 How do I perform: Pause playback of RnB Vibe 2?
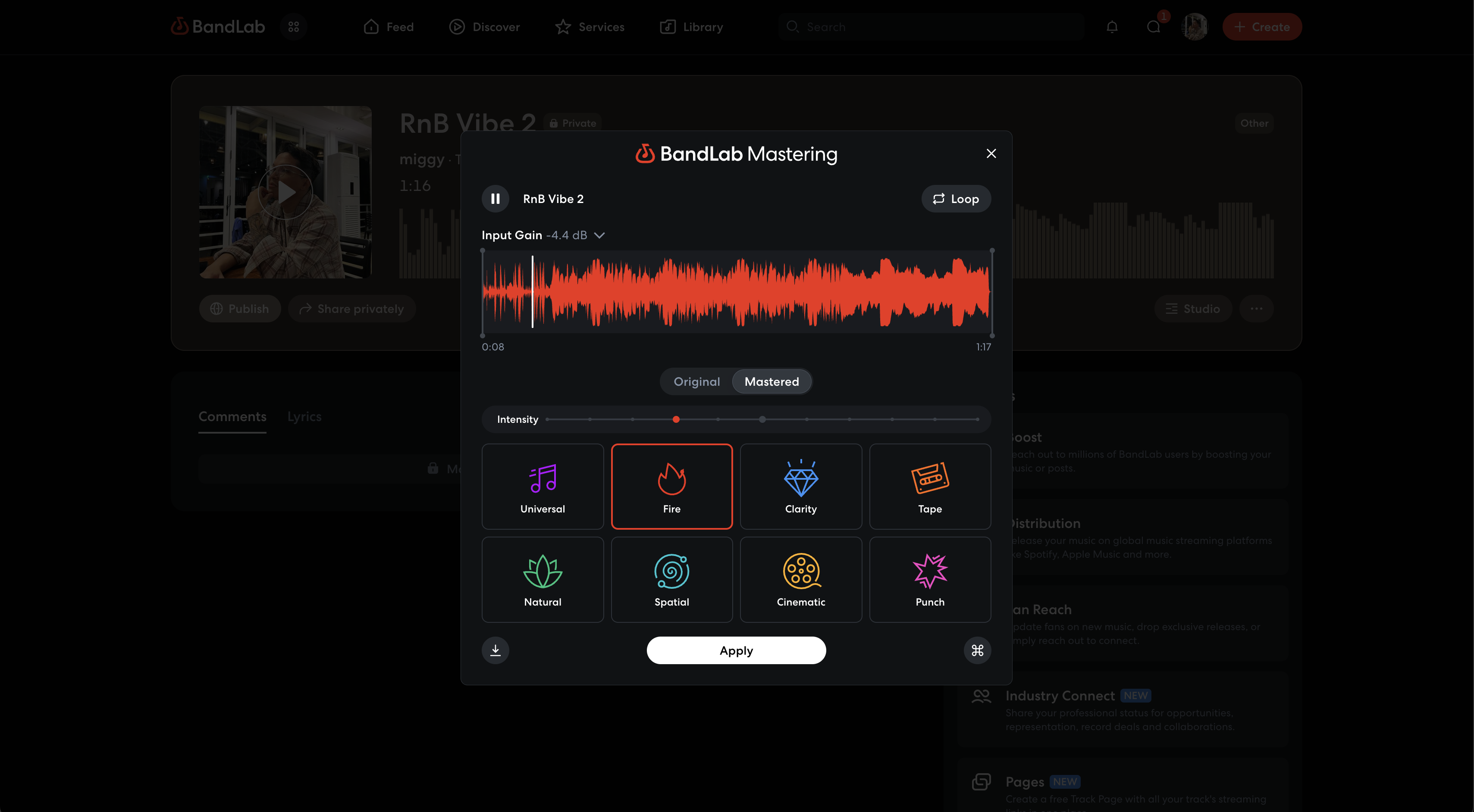[x=495, y=198]
